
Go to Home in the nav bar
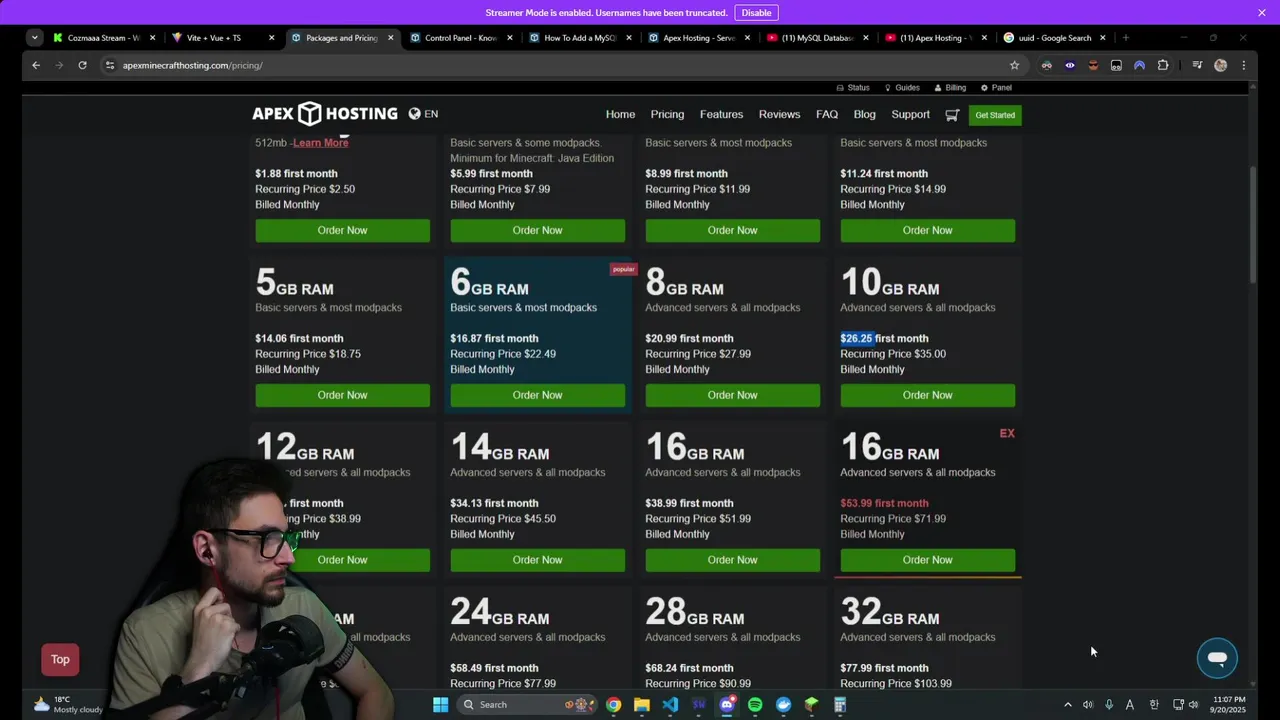(620, 114)
